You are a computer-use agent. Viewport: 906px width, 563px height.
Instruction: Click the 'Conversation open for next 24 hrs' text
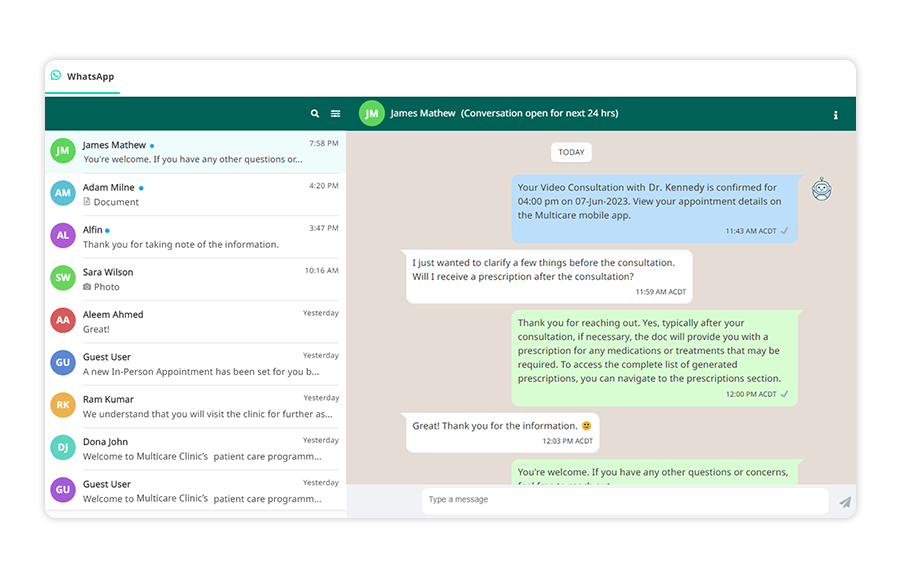click(x=540, y=113)
